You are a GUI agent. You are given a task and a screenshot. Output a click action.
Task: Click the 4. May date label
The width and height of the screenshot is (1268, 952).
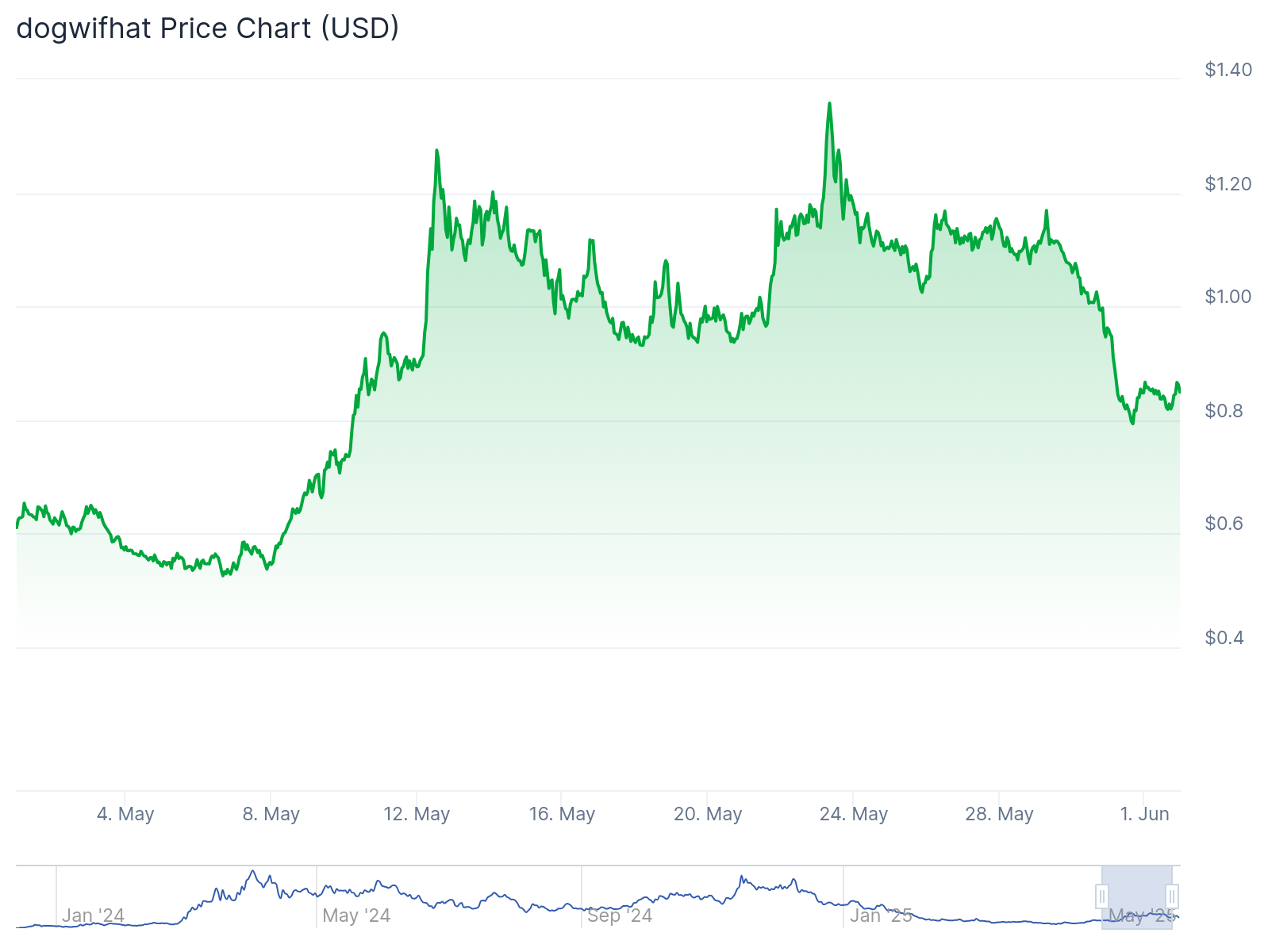[x=125, y=814]
